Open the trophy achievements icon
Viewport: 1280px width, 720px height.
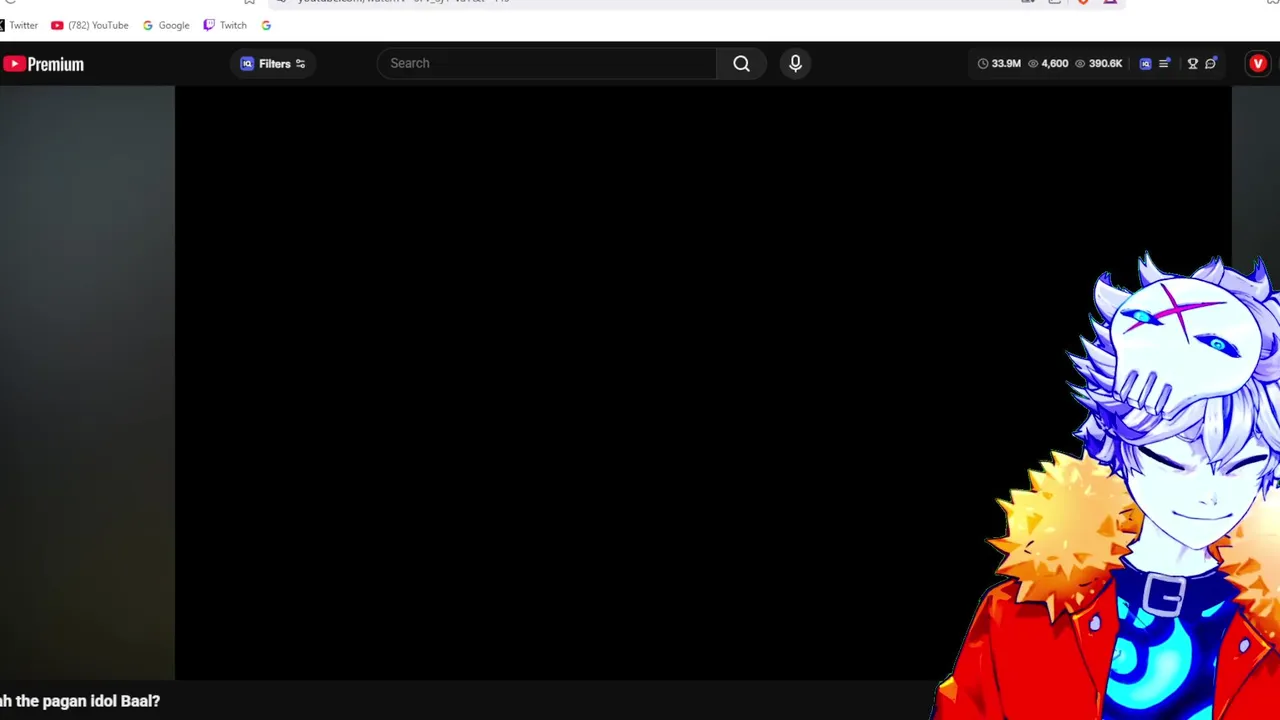pos(1192,63)
